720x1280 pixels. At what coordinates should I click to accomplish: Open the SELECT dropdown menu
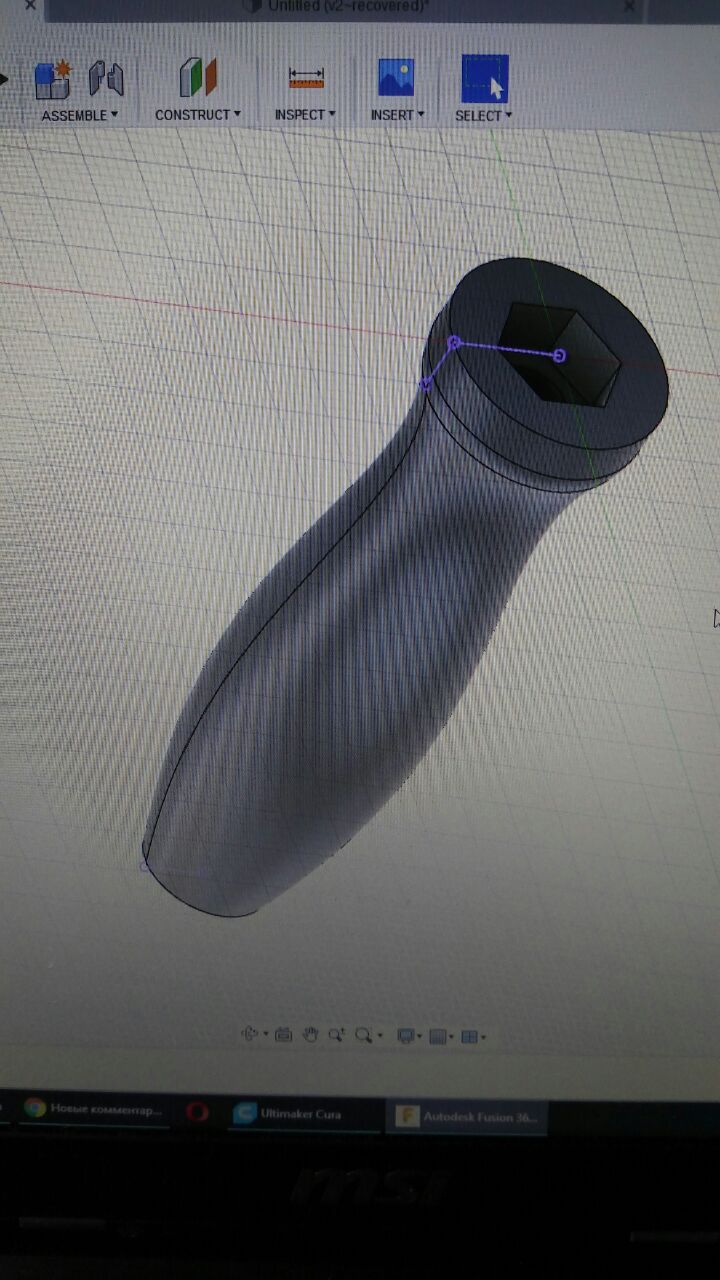(x=484, y=116)
